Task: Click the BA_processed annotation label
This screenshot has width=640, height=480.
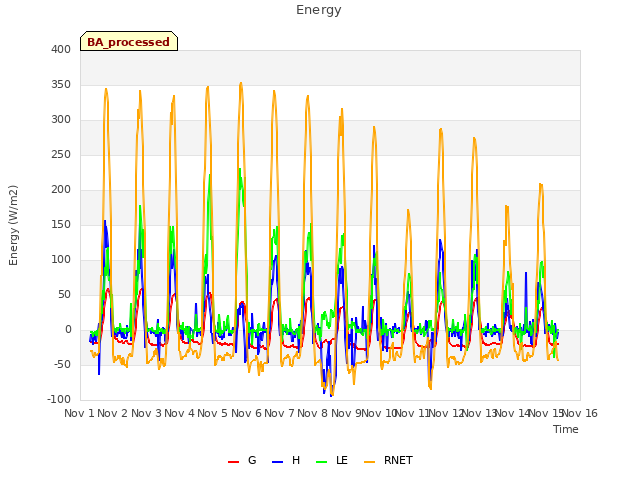Action: pyautogui.click(x=129, y=41)
